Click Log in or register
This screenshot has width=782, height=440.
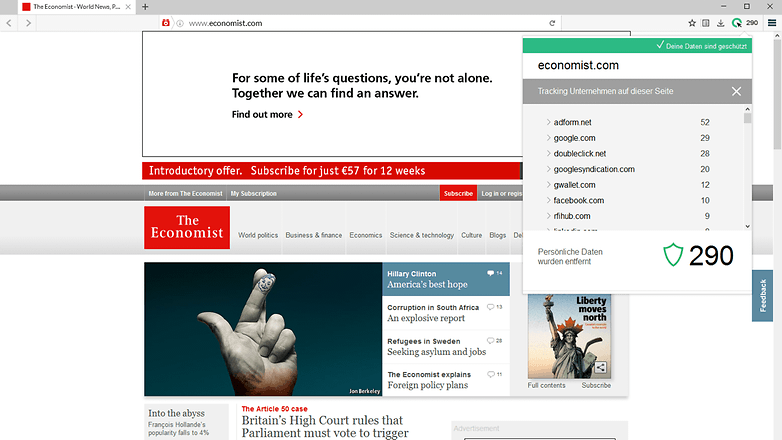pos(502,194)
